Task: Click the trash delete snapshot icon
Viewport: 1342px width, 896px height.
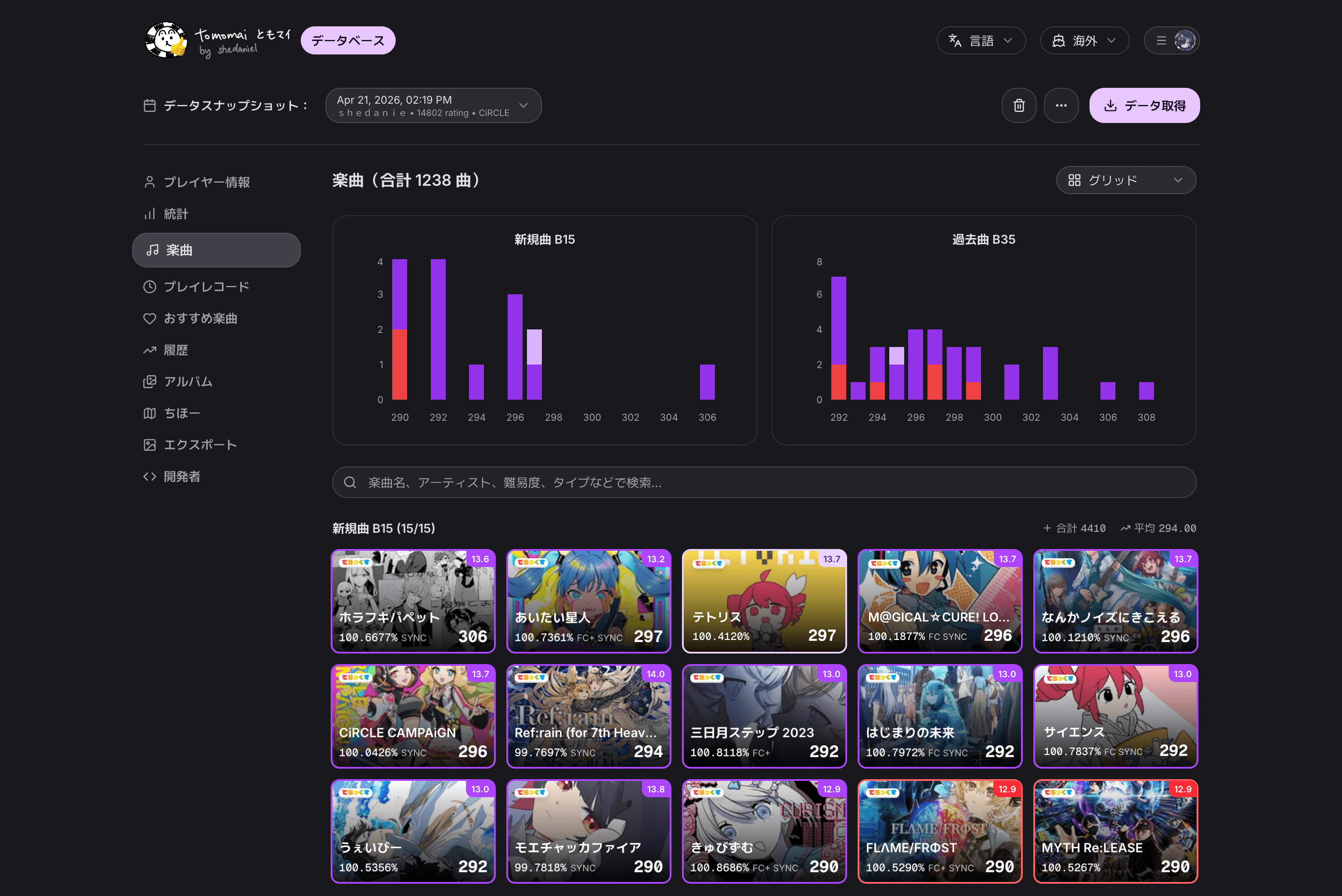Action: point(1019,105)
